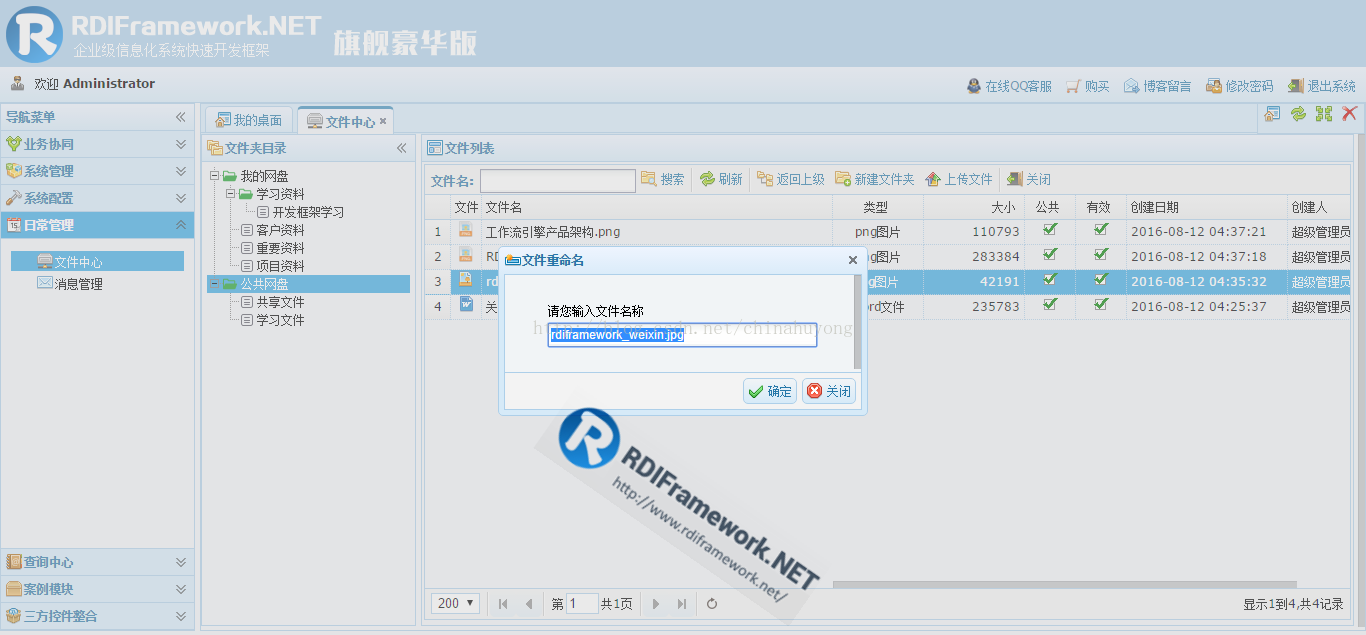Open the 购买 purchase link
Screen dimensions: 1366x635
click(x=1088, y=86)
